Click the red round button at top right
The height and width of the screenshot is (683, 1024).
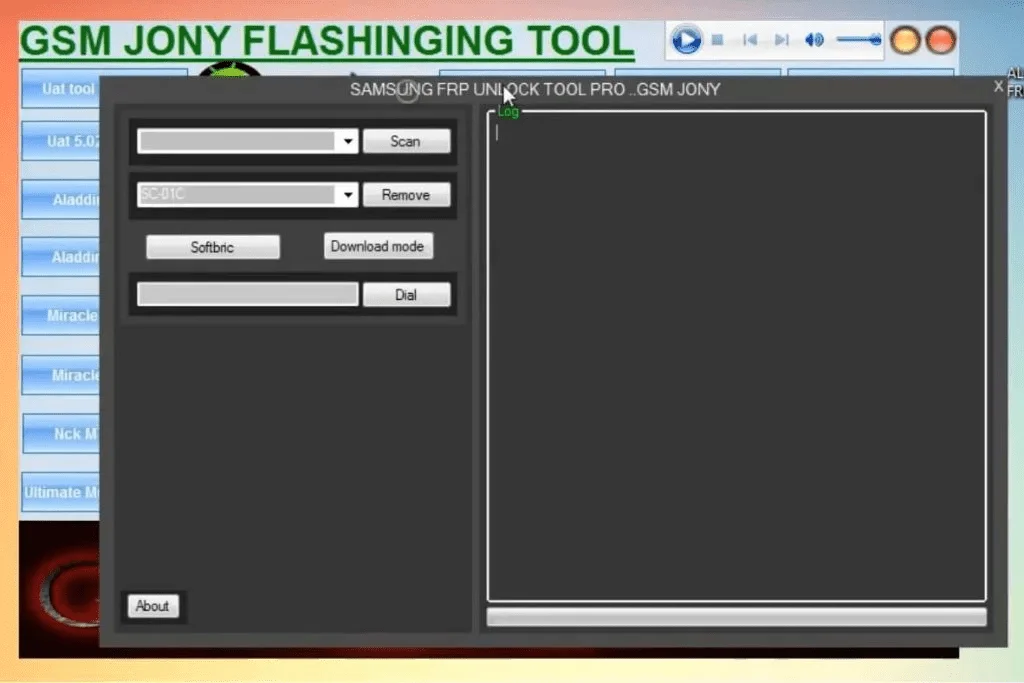tap(941, 40)
